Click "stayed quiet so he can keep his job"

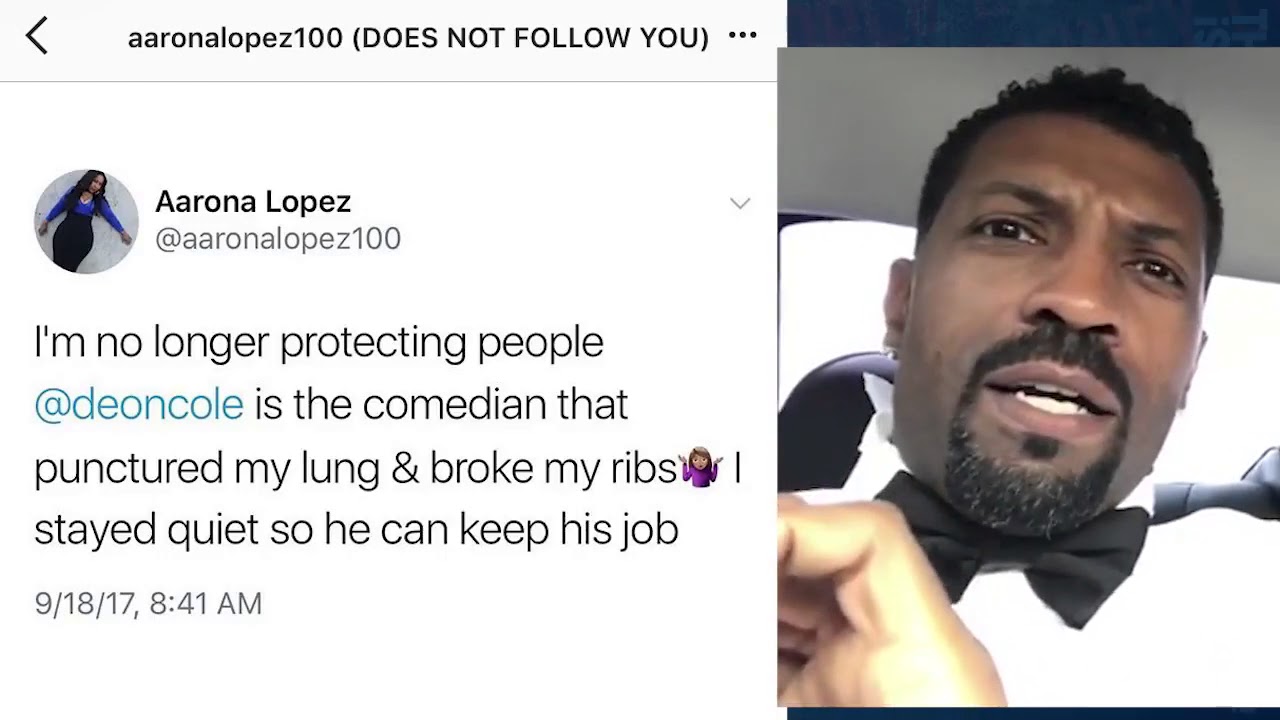(x=357, y=530)
